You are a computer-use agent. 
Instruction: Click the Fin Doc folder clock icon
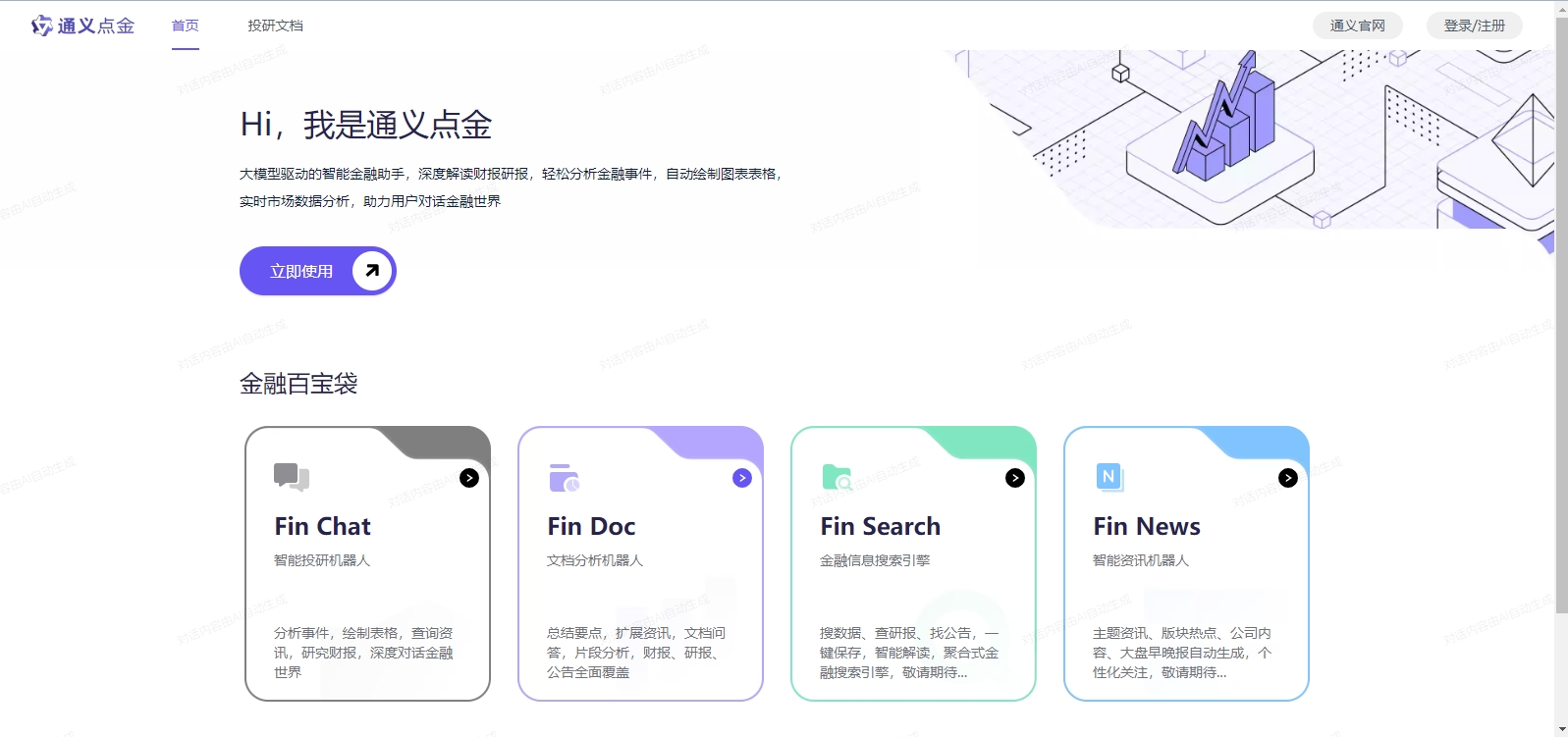565,478
